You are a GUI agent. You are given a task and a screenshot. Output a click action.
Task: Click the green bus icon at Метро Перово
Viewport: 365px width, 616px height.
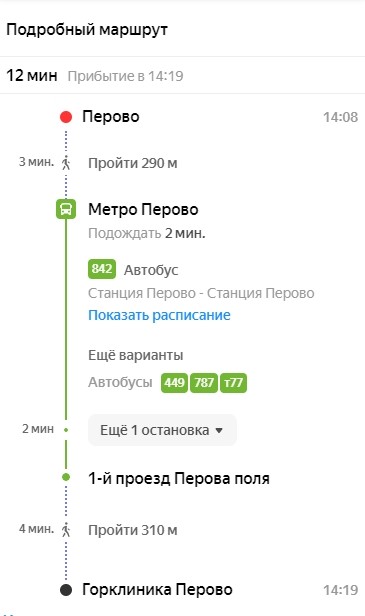pyautogui.click(x=66, y=209)
